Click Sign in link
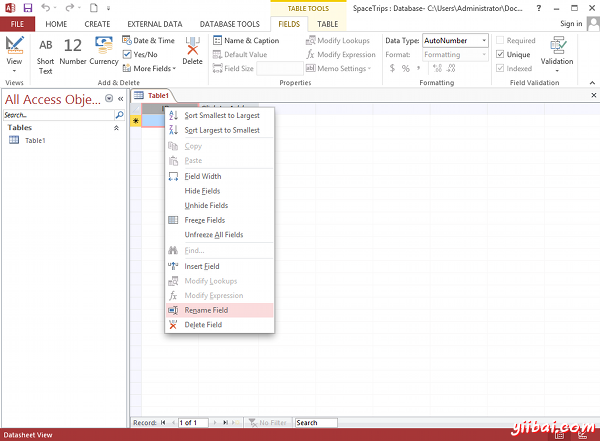This screenshot has height=441, width=600. coord(570,23)
